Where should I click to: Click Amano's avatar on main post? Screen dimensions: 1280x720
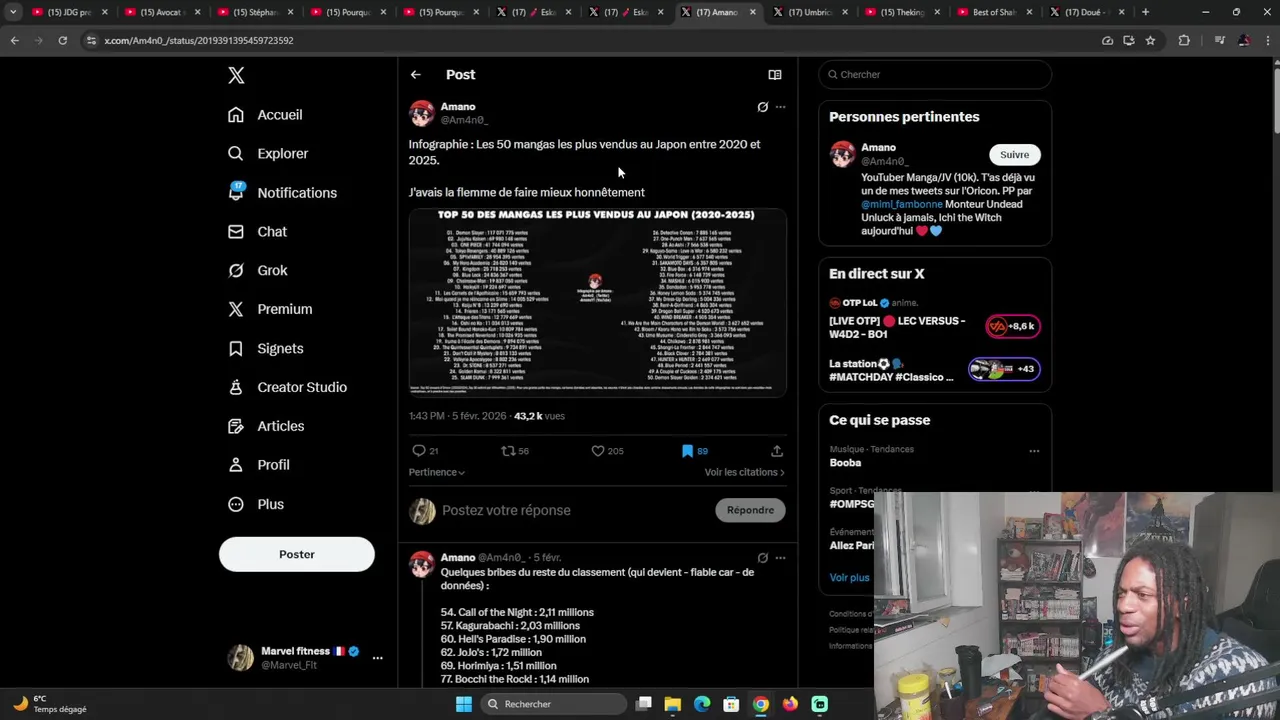422,113
